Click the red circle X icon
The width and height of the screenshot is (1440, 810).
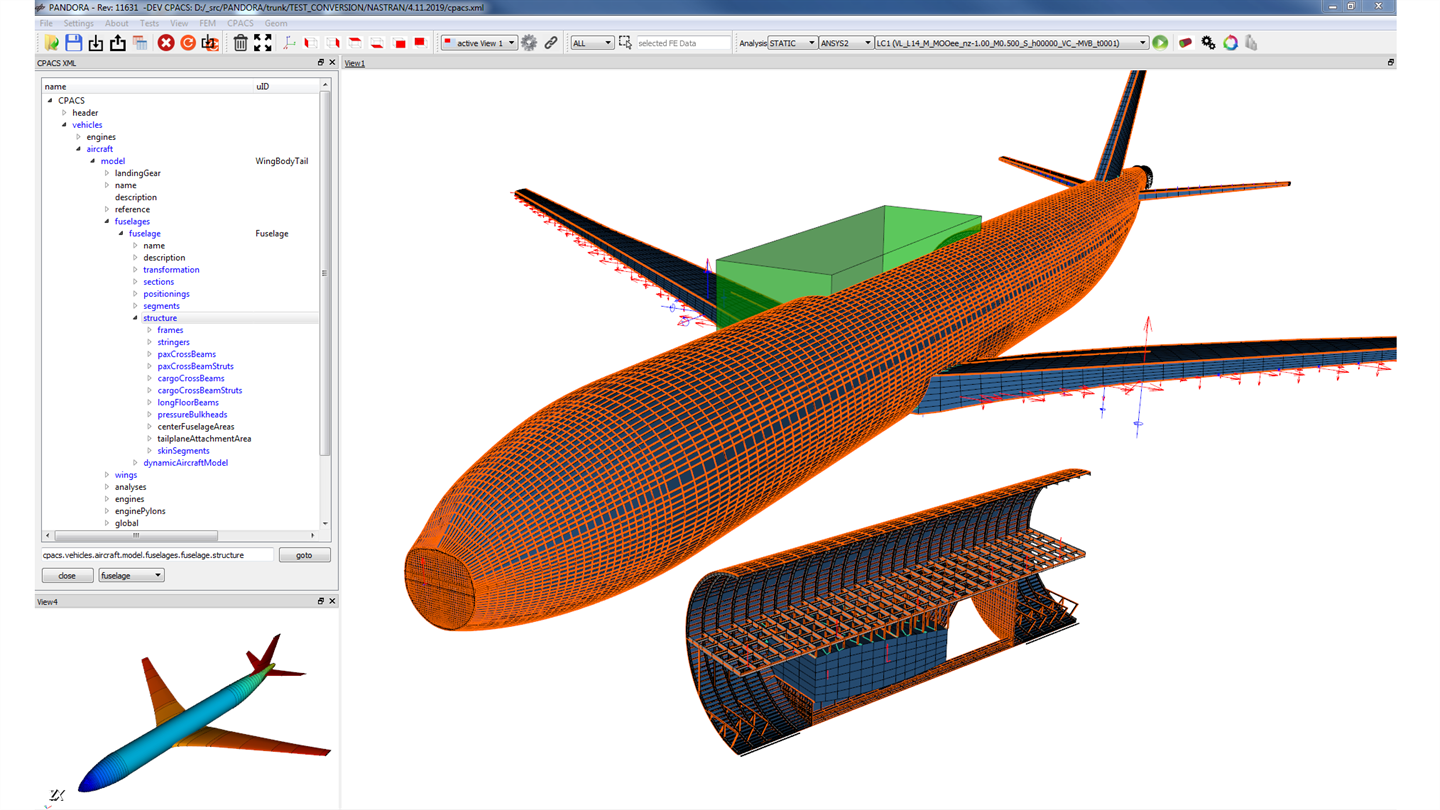[x=166, y=43]
